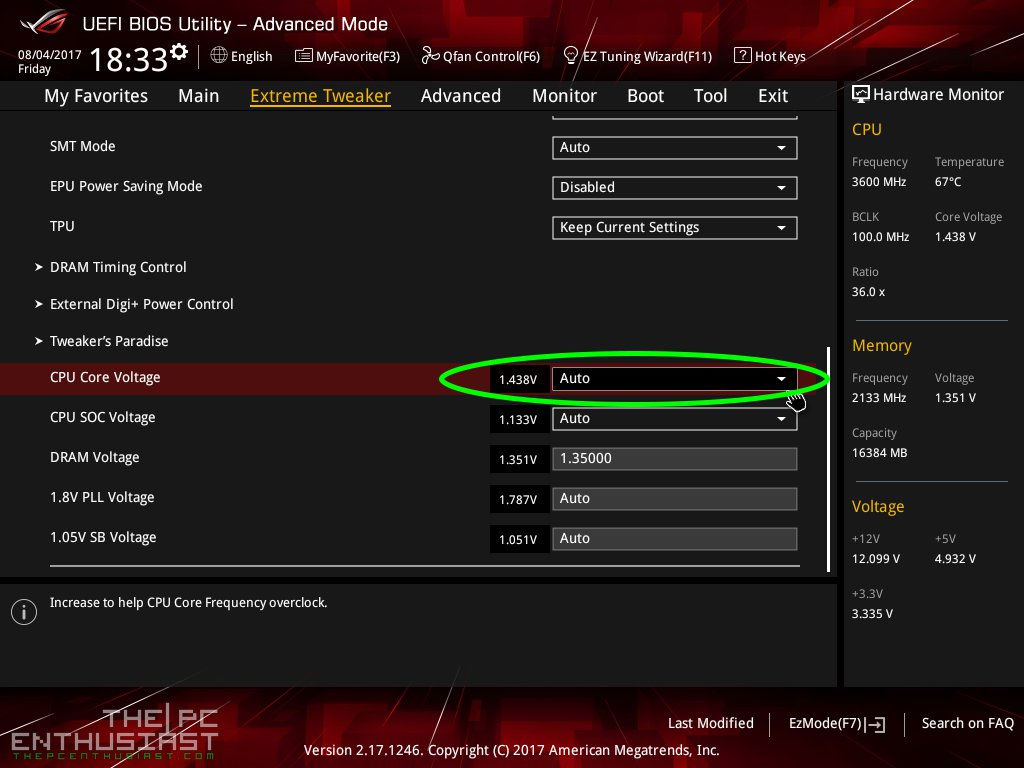Click the CPU SOC Voltage label
1024x768 pixels.
103,417
